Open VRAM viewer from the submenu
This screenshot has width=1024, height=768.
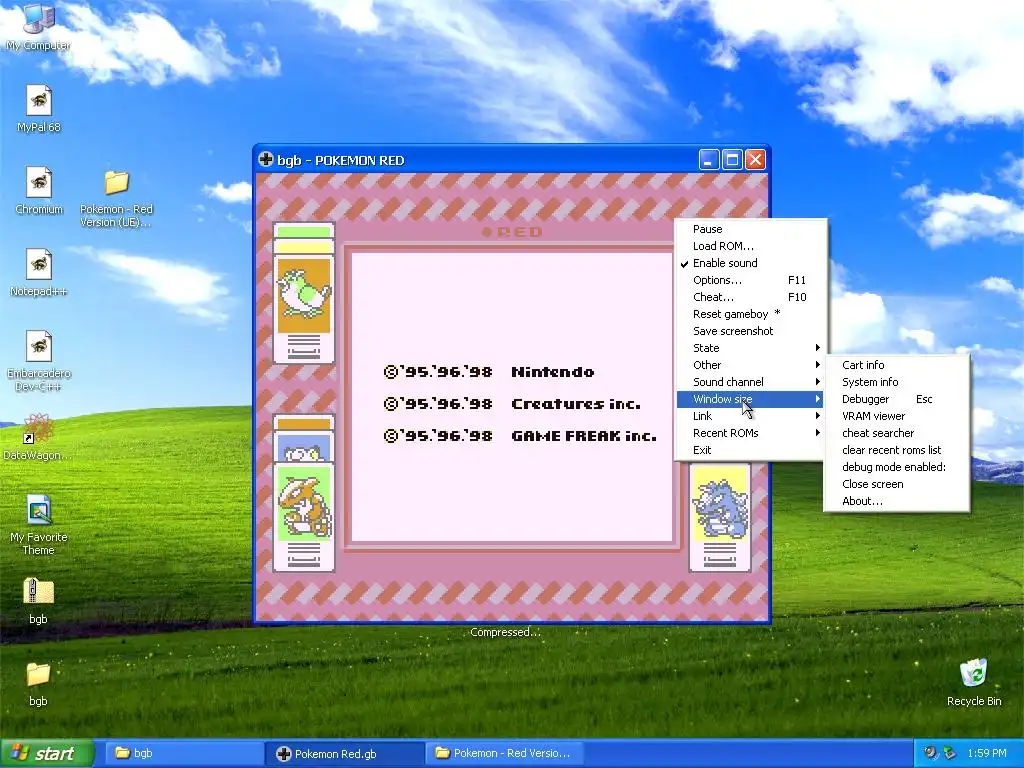[897, 416]
